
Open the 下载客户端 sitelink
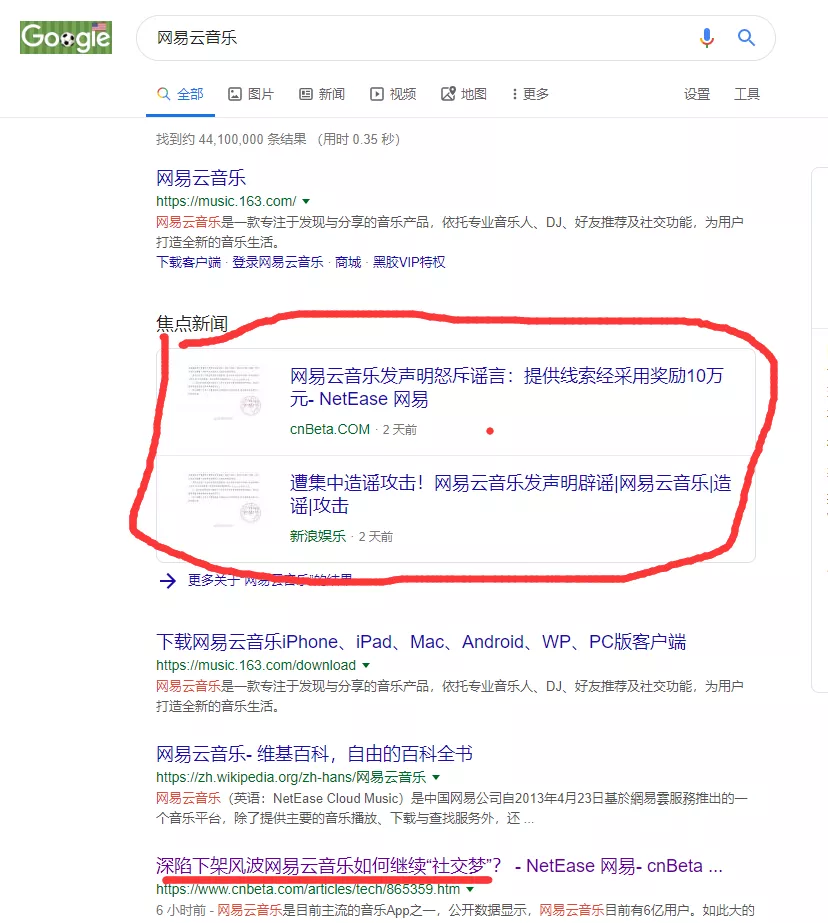click(188, 262)
